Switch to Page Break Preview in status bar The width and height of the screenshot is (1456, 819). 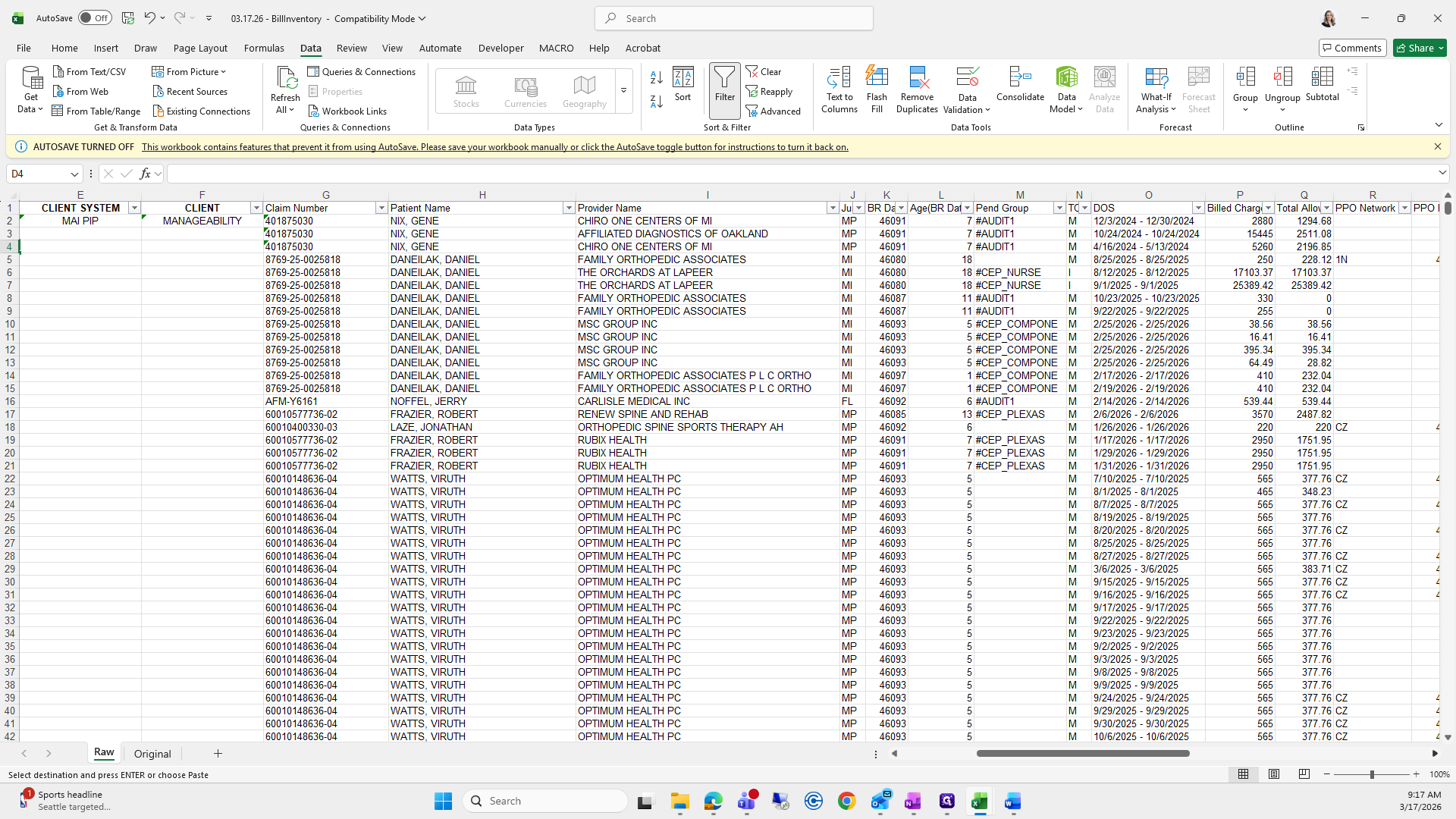click(x=1304, y=774)
